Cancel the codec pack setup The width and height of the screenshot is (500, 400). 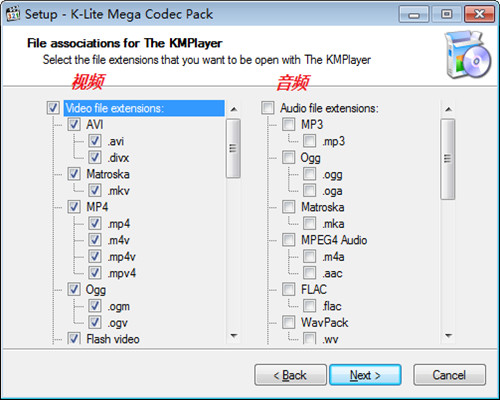[x=449, y=375]
